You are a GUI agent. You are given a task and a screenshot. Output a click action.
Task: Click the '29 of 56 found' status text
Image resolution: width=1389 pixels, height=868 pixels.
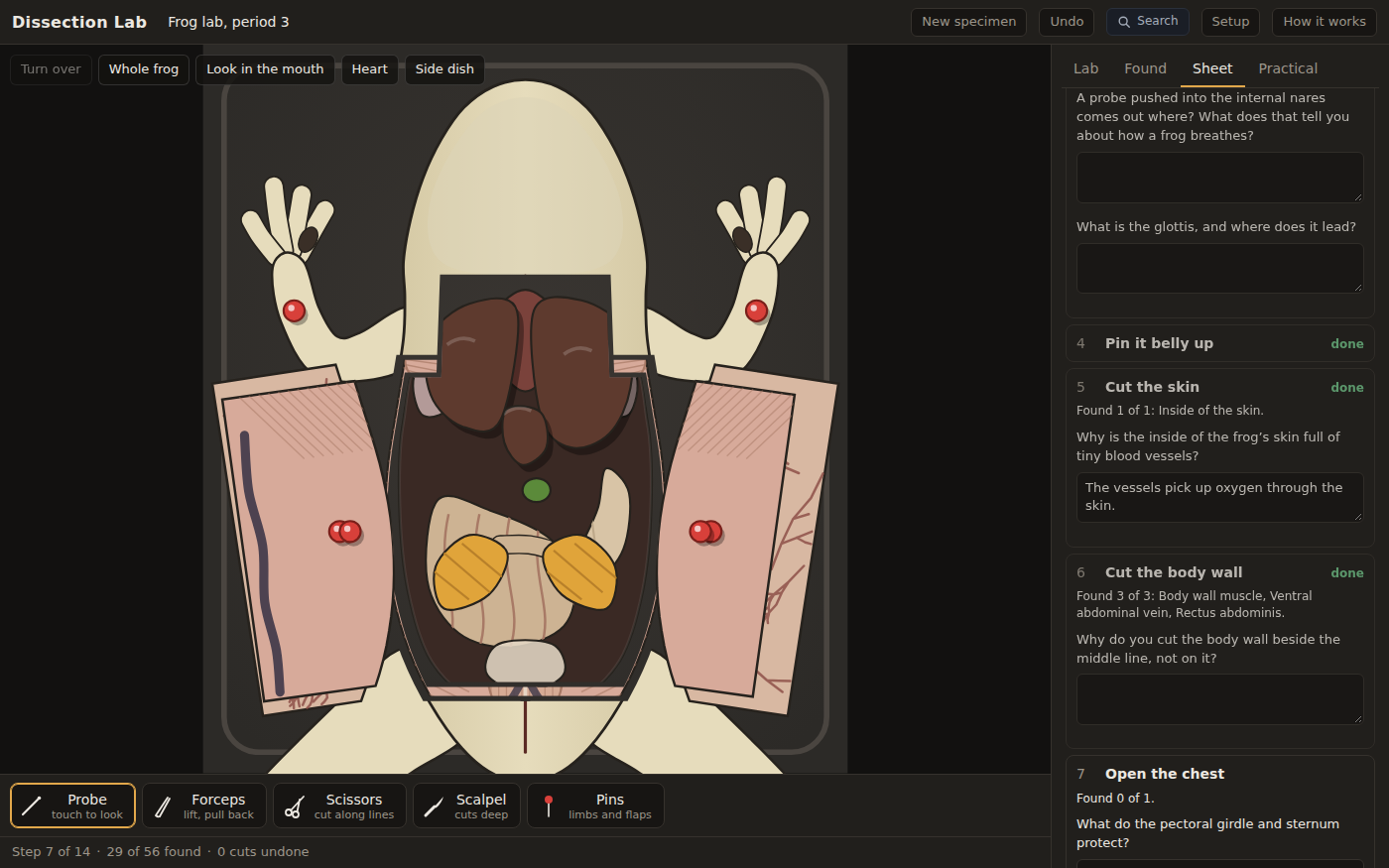tap(154, 852)
